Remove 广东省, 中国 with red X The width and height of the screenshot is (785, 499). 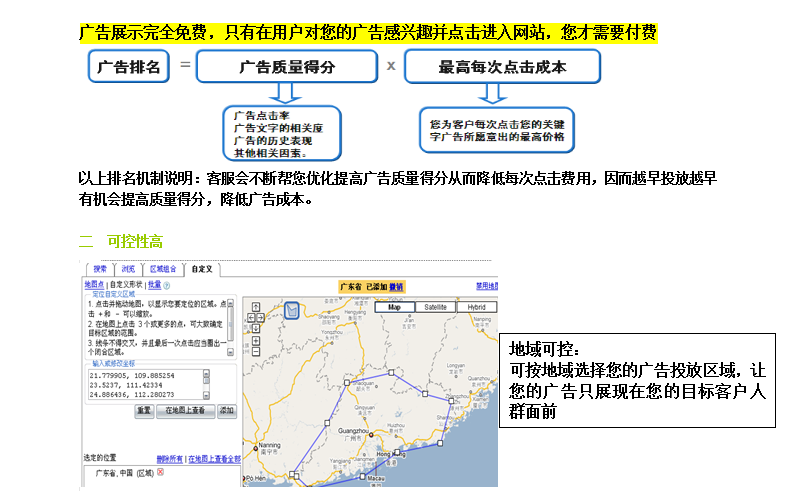click(160, 472)
